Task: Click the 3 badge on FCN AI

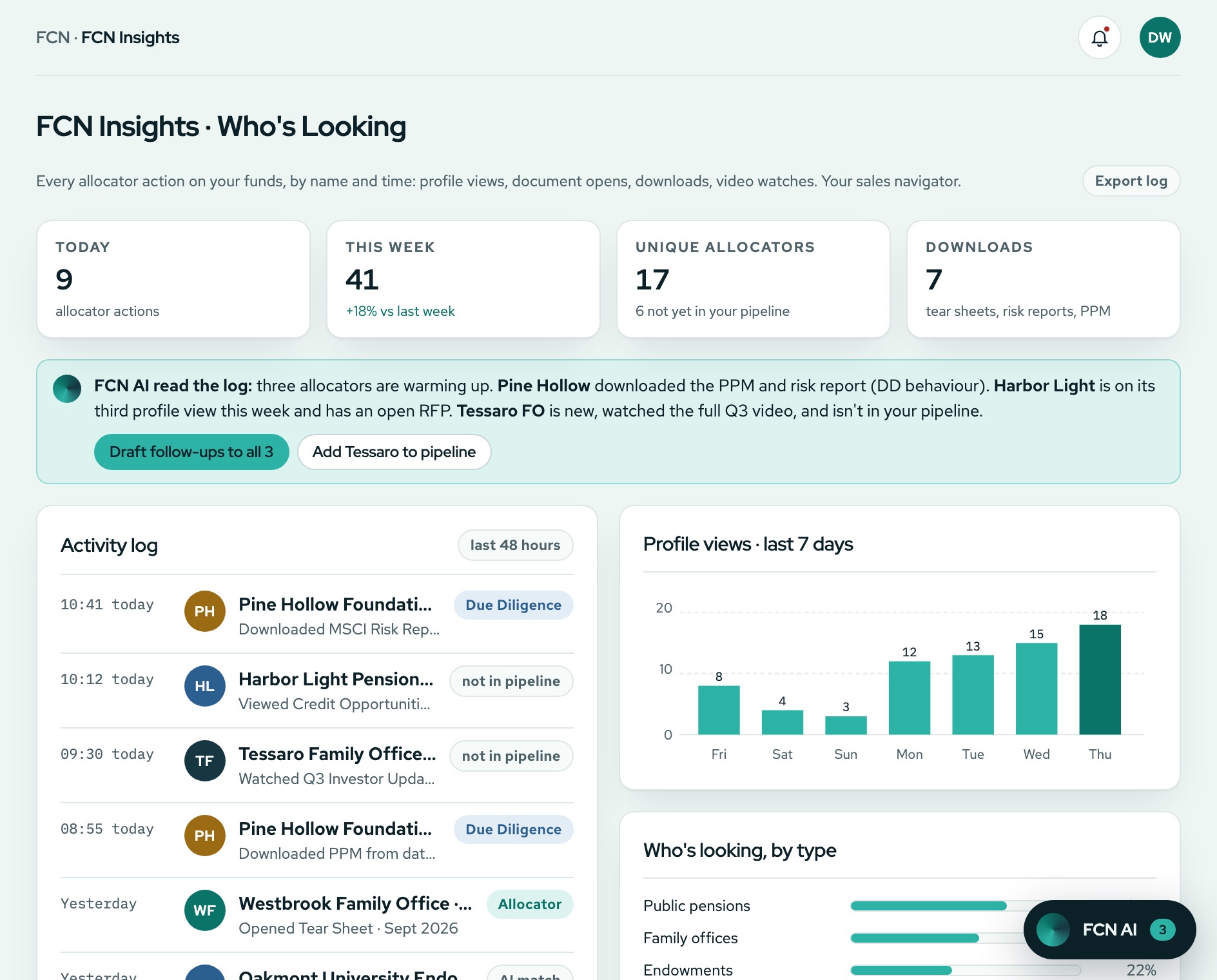Action: click(1163, 930)
